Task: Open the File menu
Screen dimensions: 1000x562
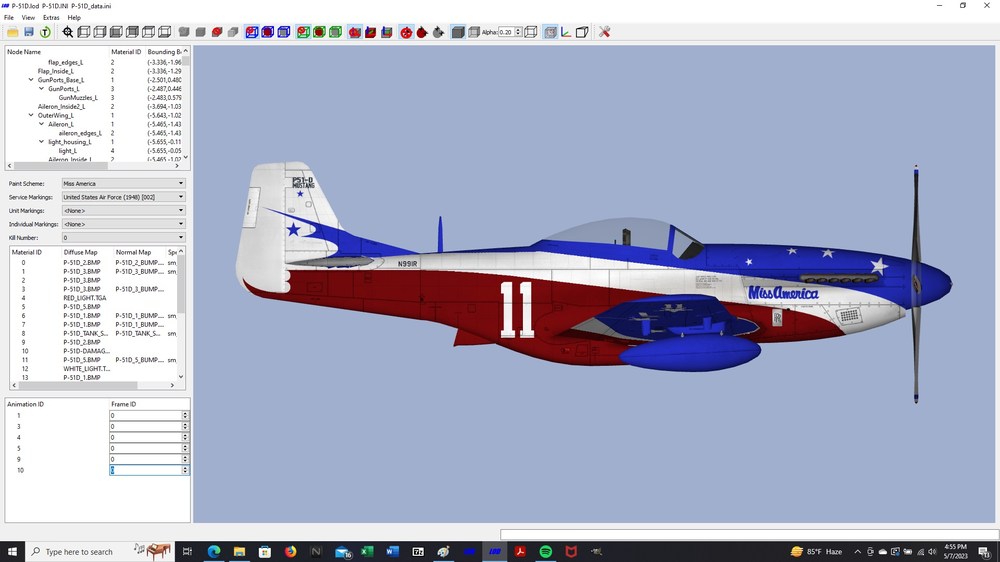Action: pos(9,18)
